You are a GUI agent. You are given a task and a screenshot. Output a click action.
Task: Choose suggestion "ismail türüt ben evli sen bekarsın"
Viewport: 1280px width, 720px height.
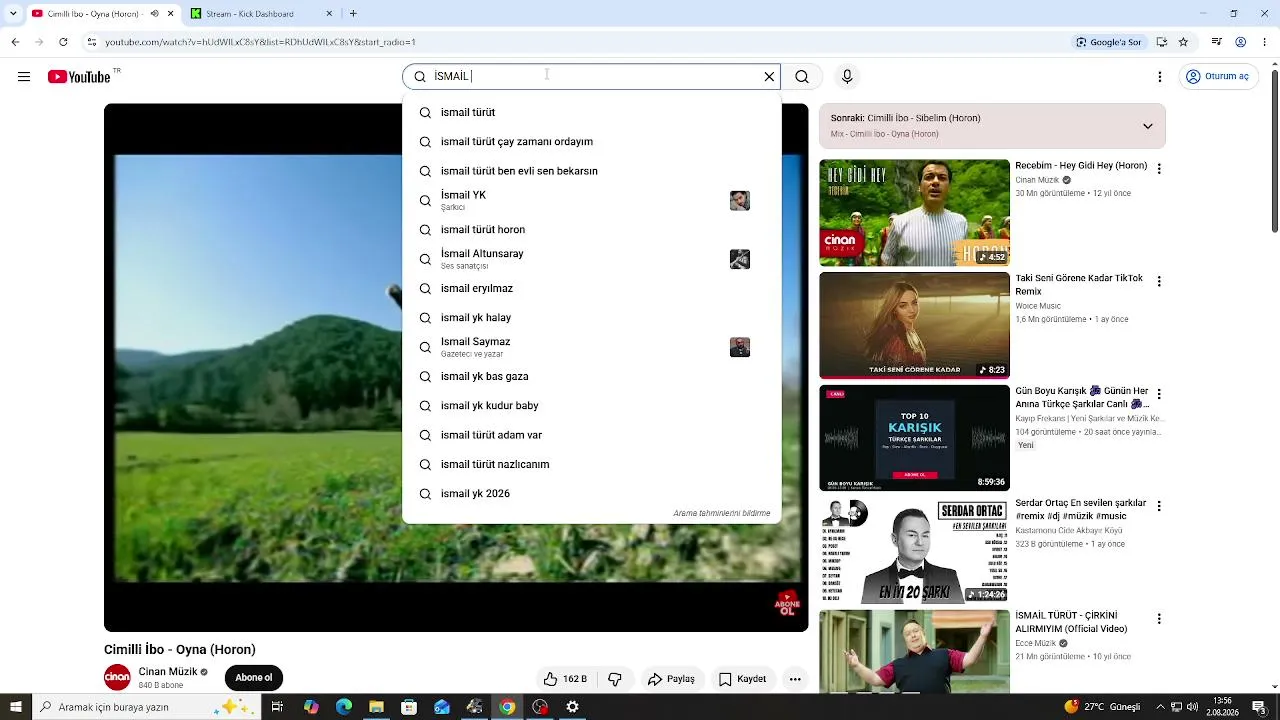591,171
